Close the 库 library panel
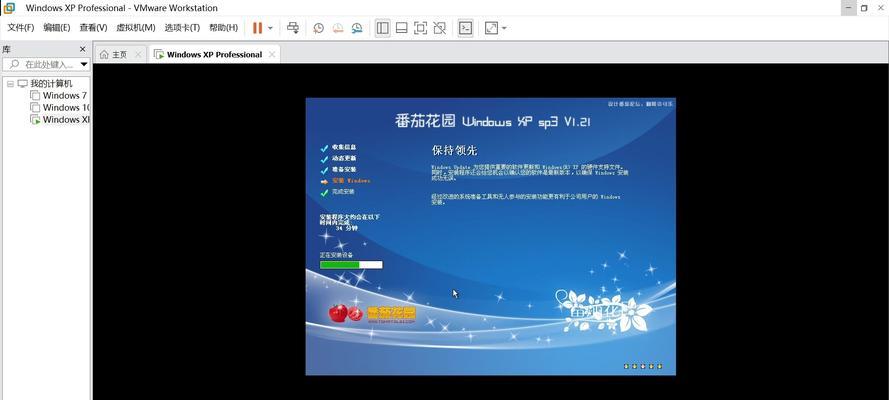Image resolution: width=889 pixels, height=400 pixels. coord(82,49)
